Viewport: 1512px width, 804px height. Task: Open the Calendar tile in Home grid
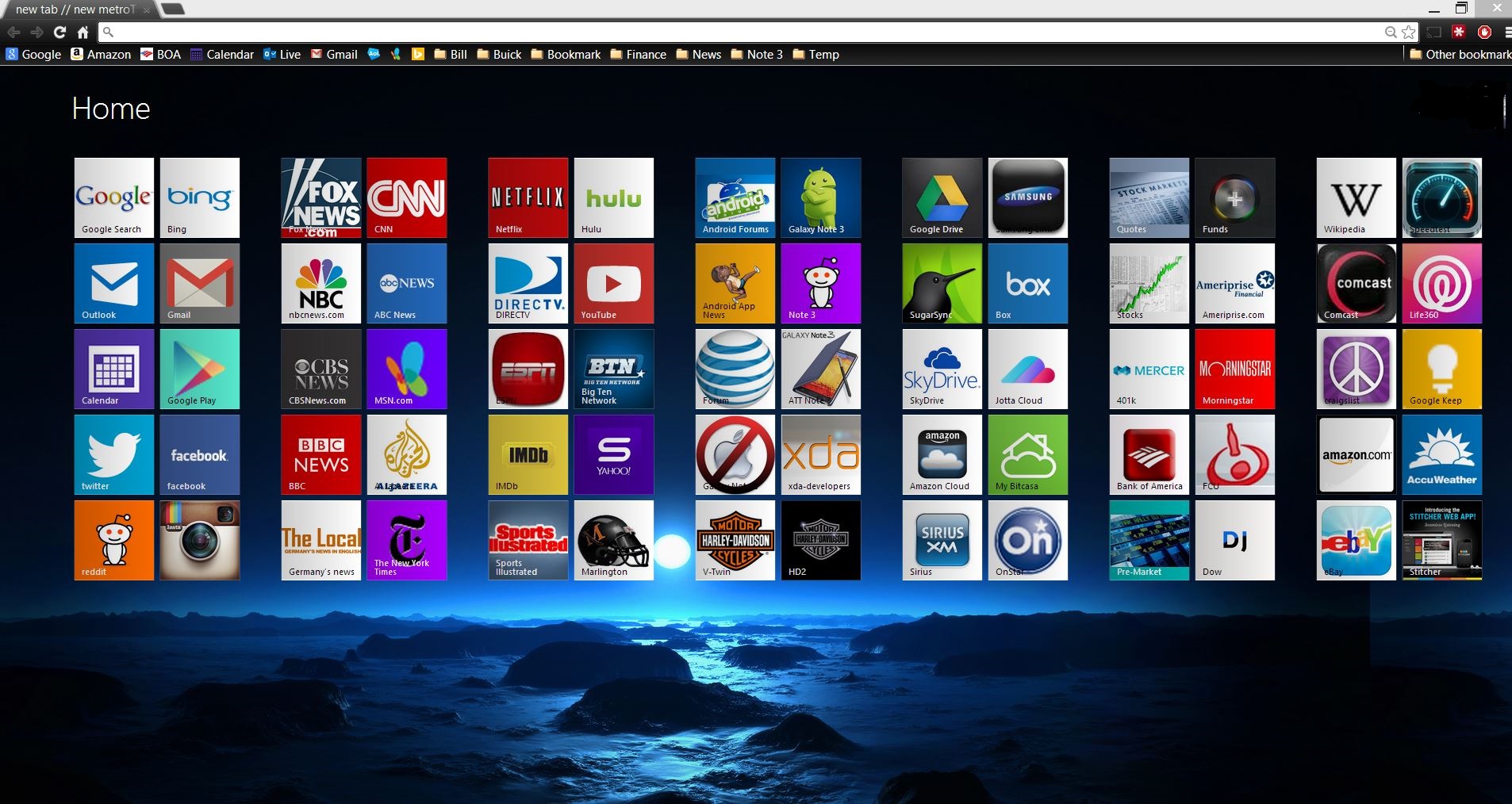click(x=114, y=369)
